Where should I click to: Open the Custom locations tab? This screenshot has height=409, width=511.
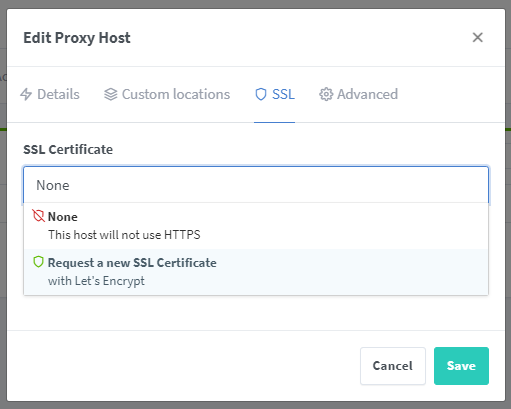[167, 94]
